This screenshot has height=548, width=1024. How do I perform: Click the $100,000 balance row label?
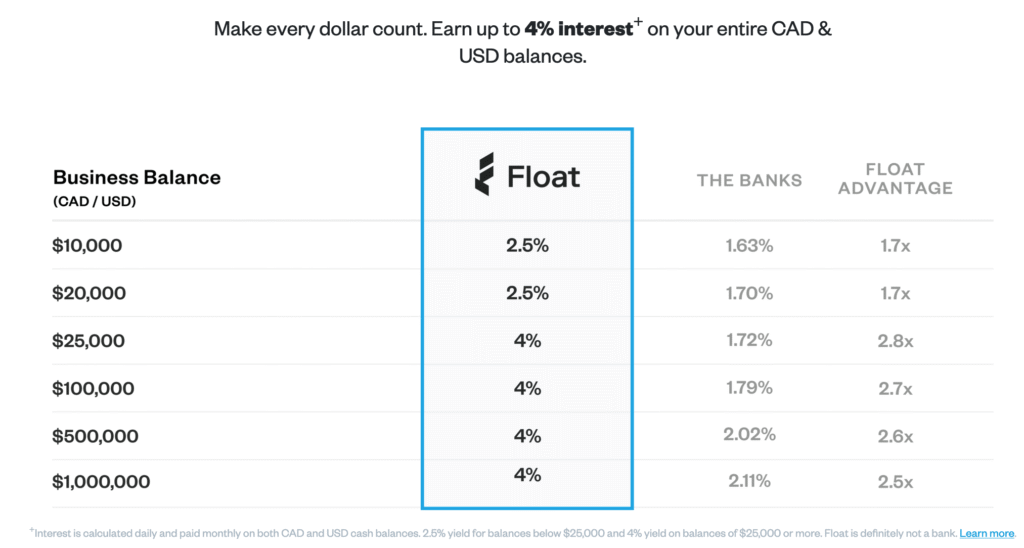pyautogui.click(x=95, y=389)
